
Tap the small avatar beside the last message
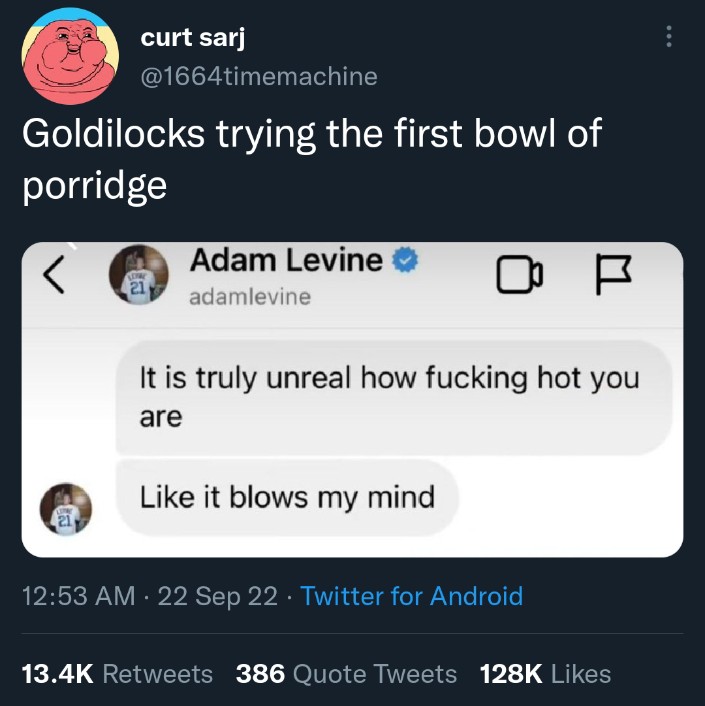(67, 508)
